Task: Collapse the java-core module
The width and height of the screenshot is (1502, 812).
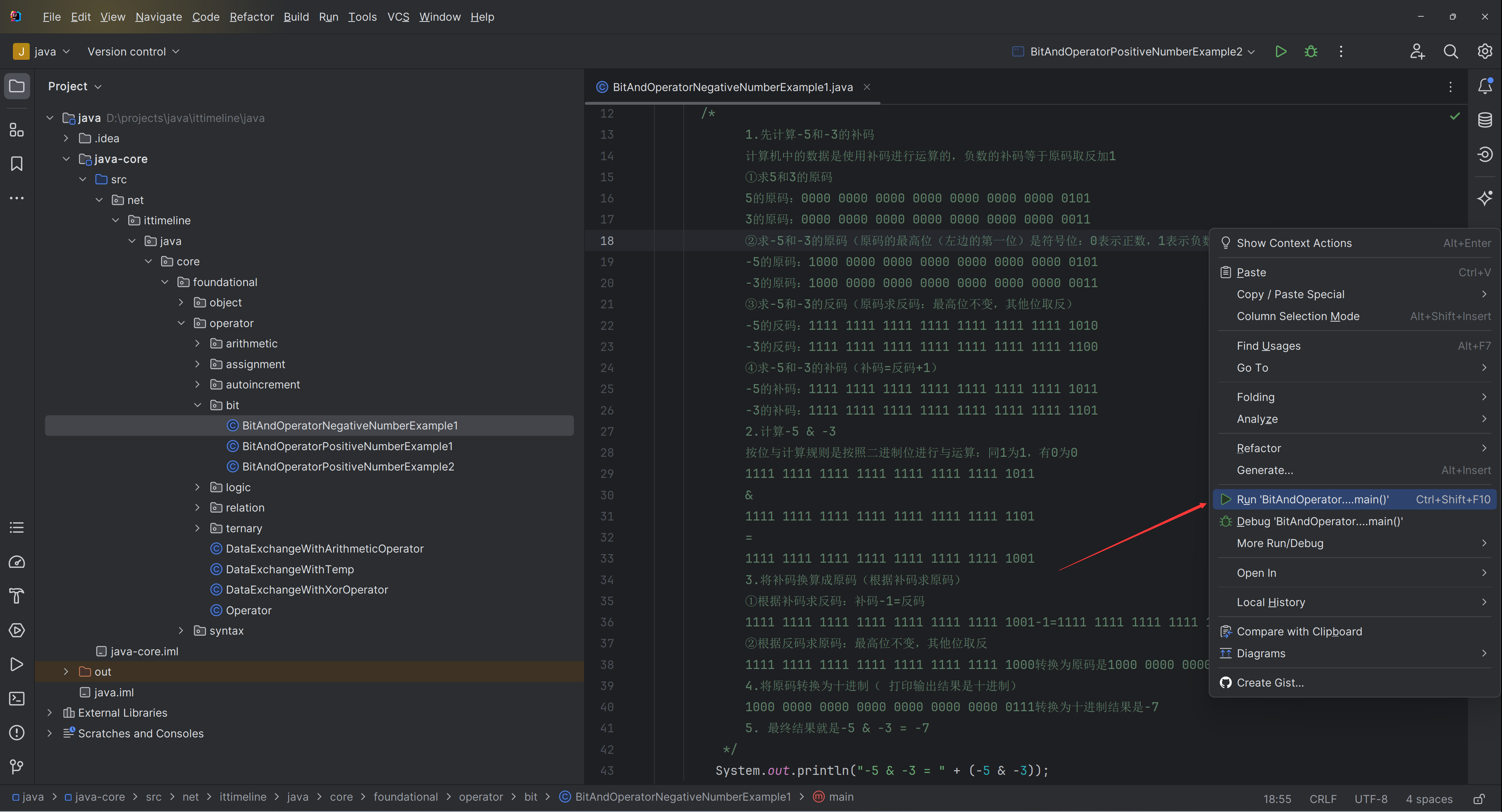Action: pyautogui.click(x=66, y=159)
